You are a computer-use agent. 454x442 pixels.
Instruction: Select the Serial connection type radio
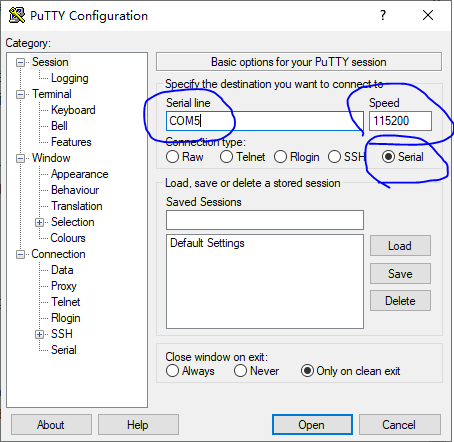click(x=388, y=157)
